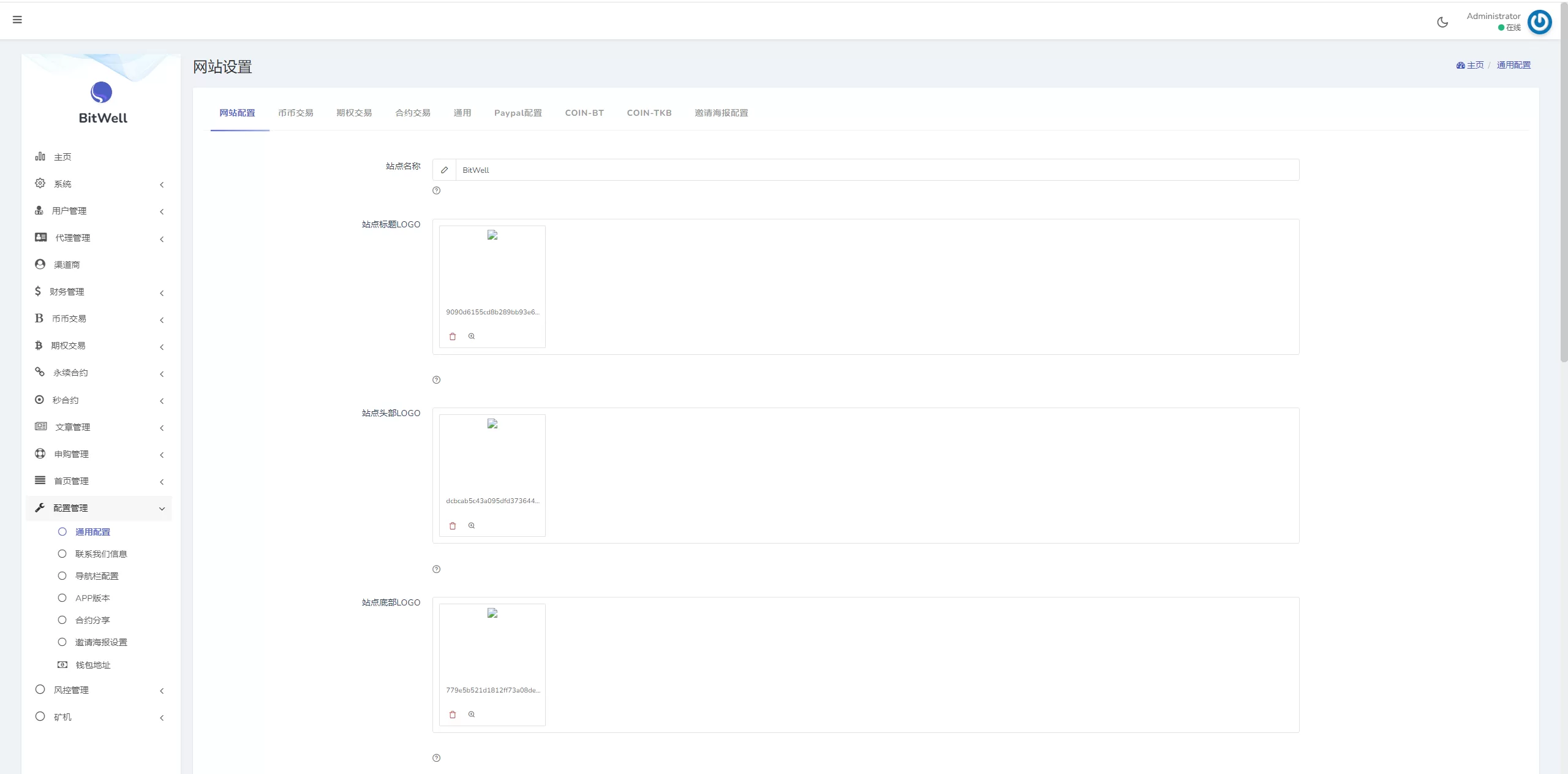Expand the 财务管理 menu chevron
The image size is (1568, 774).
[x=162, y=293]
